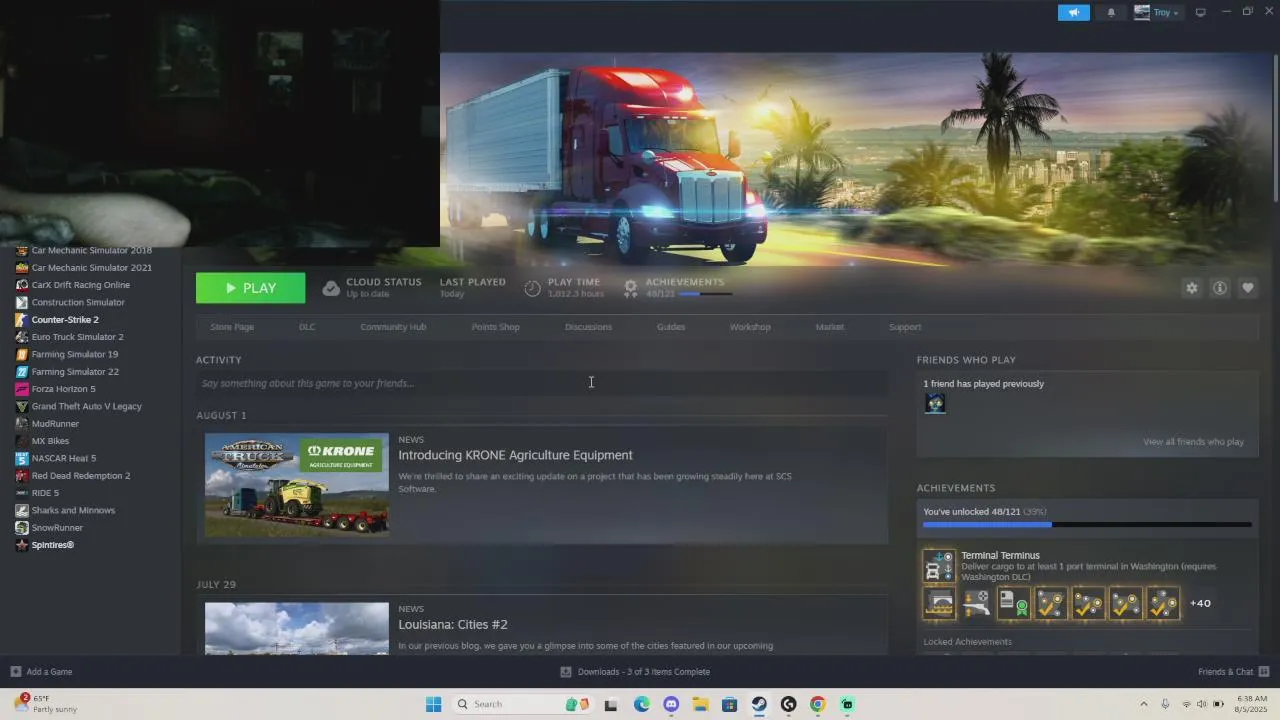Open the weather widget on taskbar
Image resolution: width=1280 pixels, height=720 pixels.
pos(47,704)
